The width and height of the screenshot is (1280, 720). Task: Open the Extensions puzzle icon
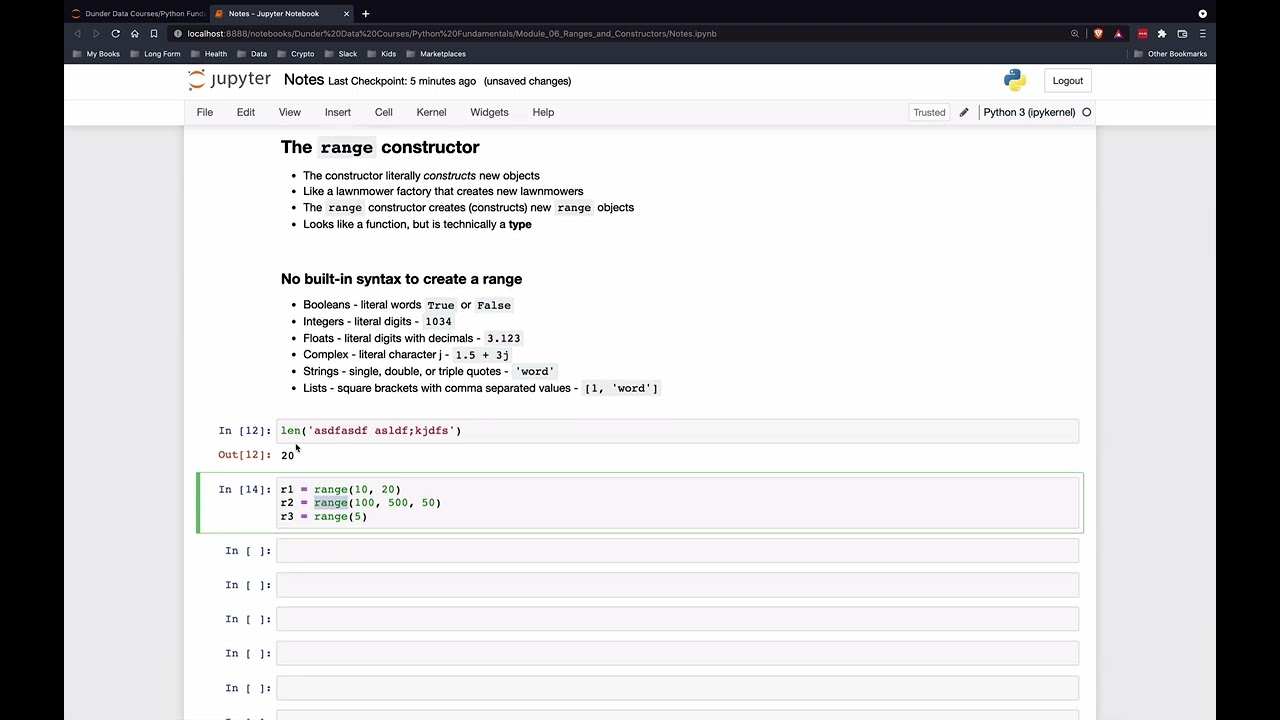pos(1162,33)
